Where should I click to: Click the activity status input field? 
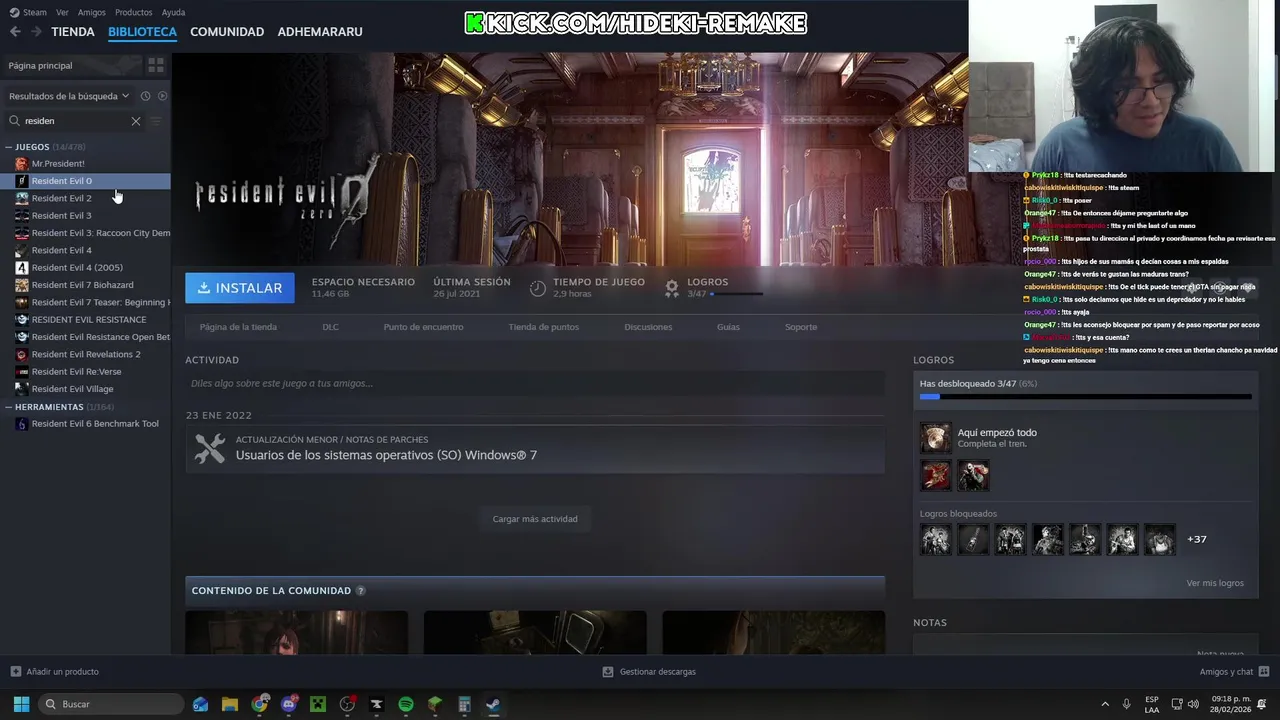coord(535,383)
